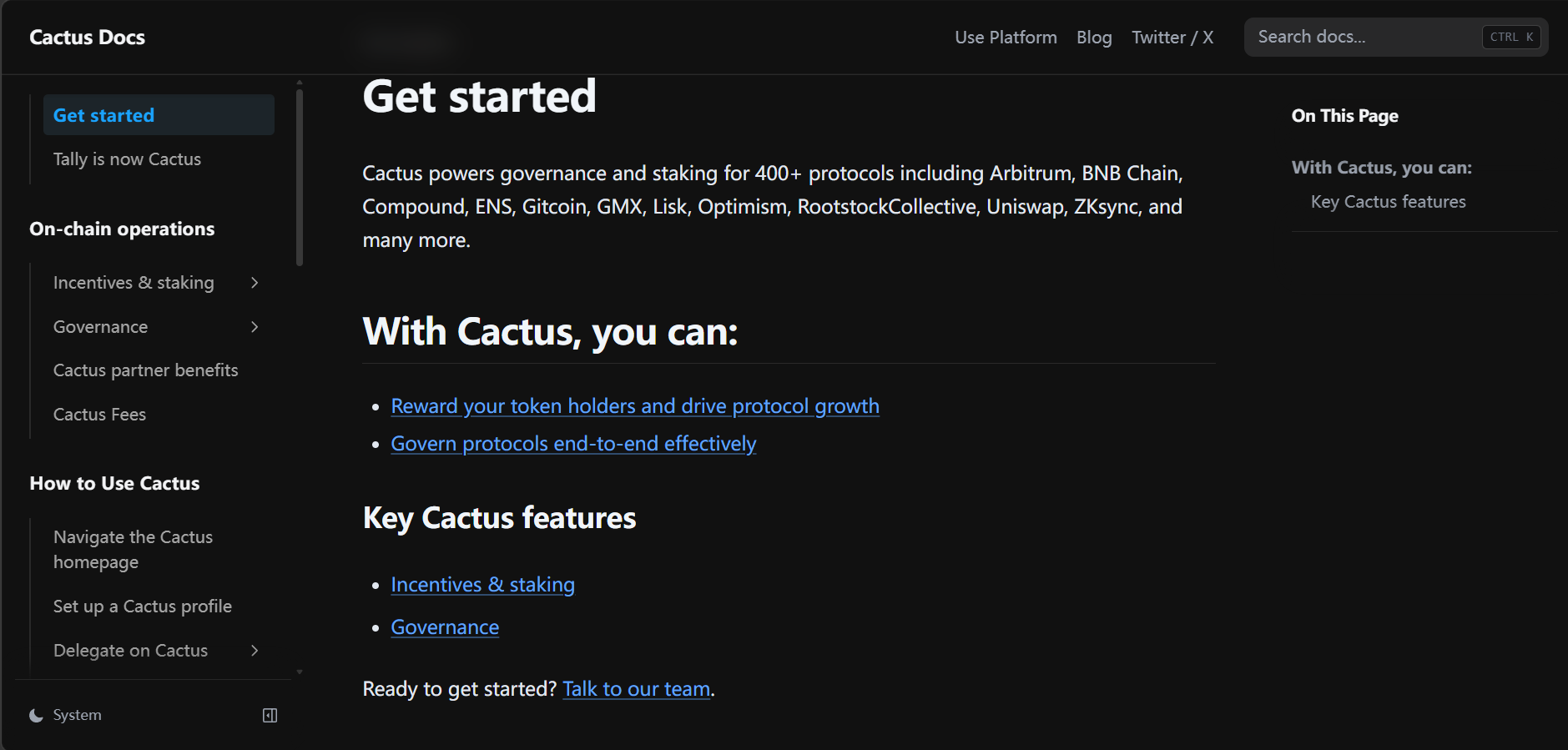Click the Key Cactus features main heading

[499, 518]
